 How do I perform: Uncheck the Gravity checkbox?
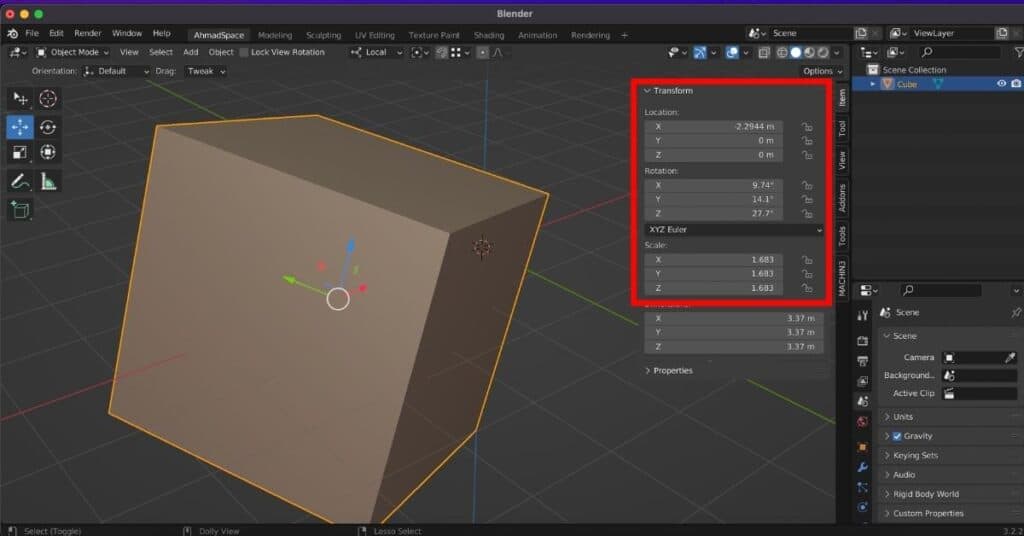896,436
